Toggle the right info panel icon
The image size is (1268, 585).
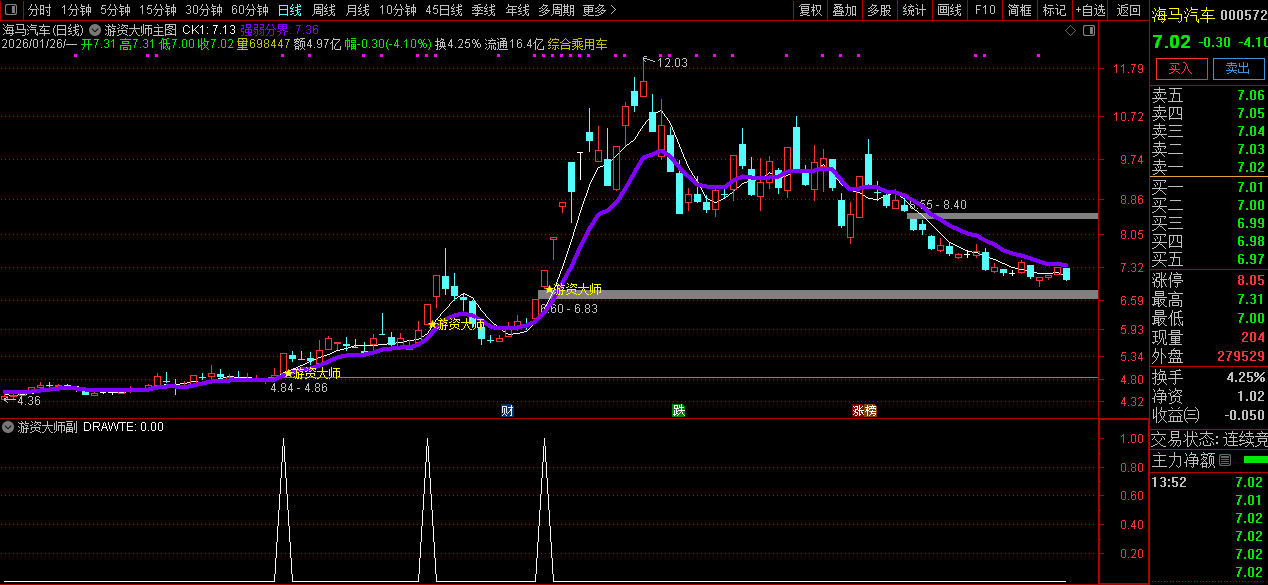tap(1089, 31)
